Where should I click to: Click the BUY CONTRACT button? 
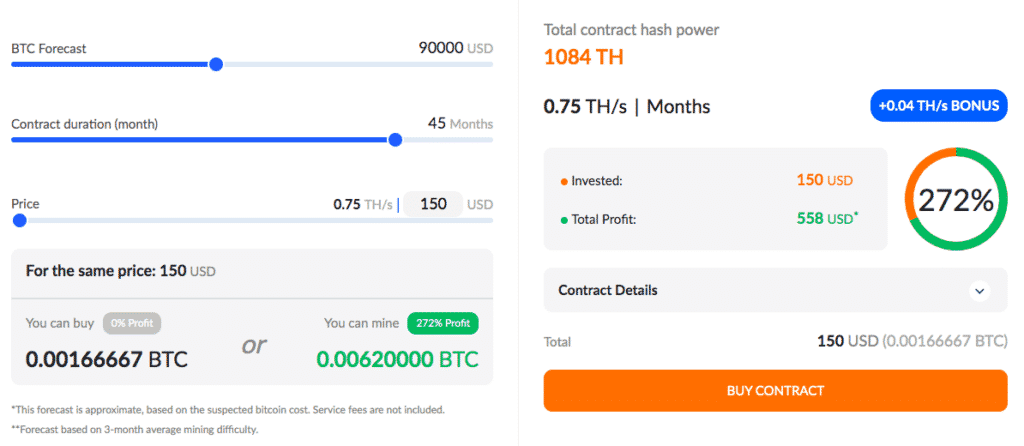point(775,391)
